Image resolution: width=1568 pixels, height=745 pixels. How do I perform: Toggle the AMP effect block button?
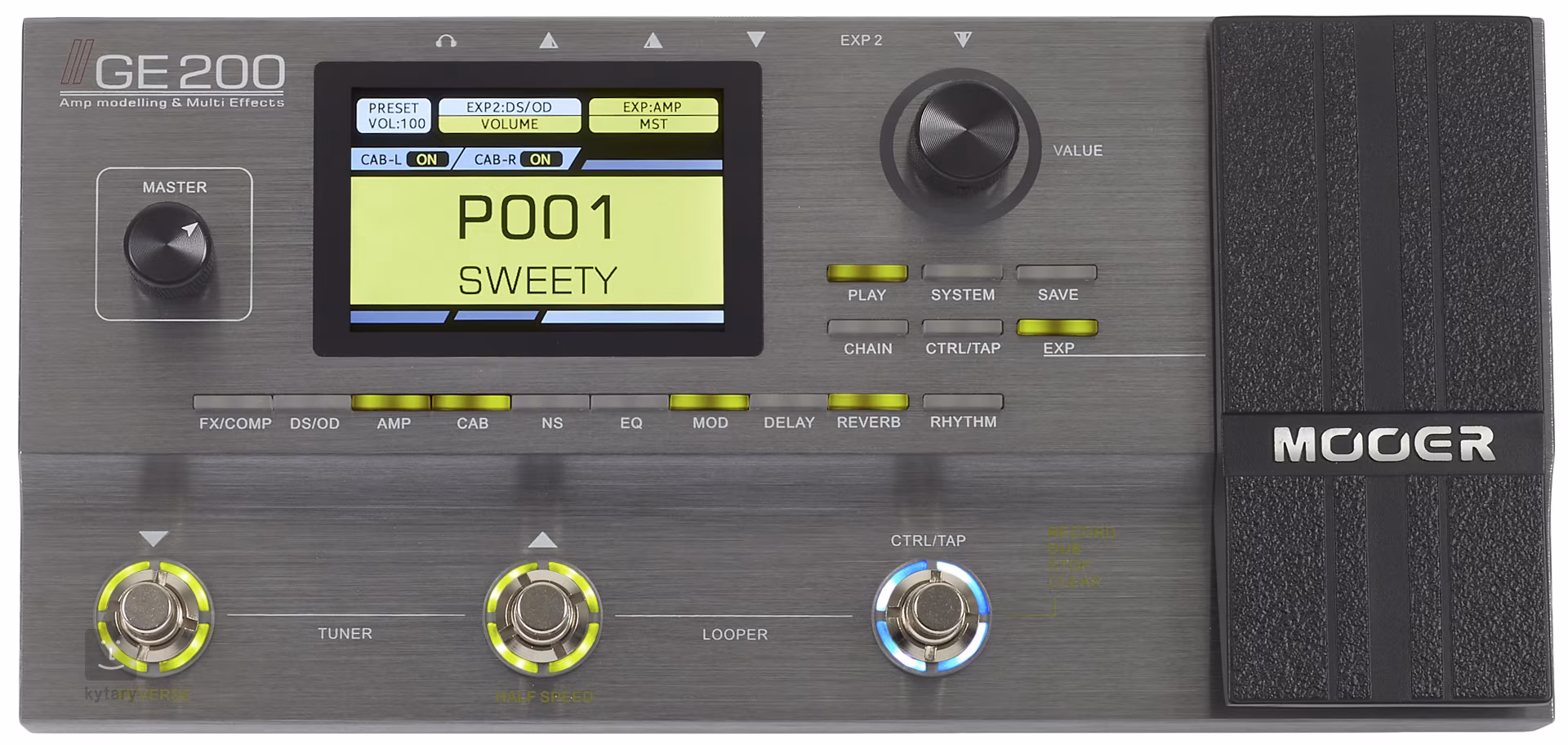pos(391,402)
